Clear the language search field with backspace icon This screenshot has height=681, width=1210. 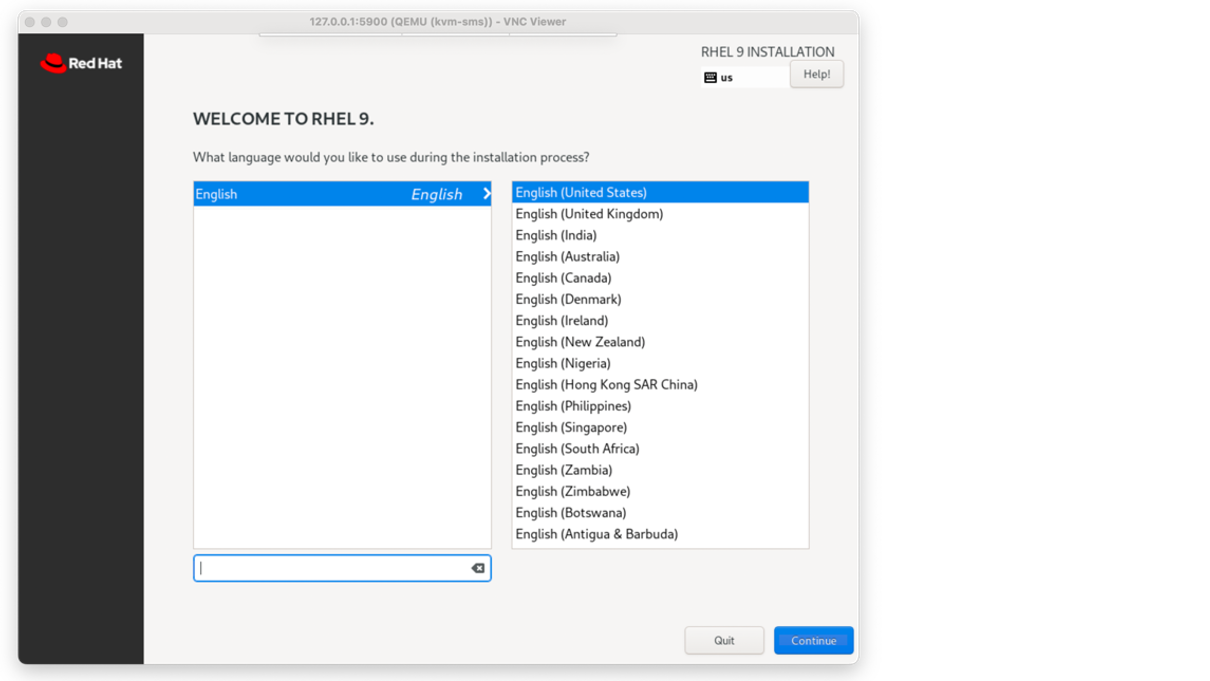pos(478,568)
